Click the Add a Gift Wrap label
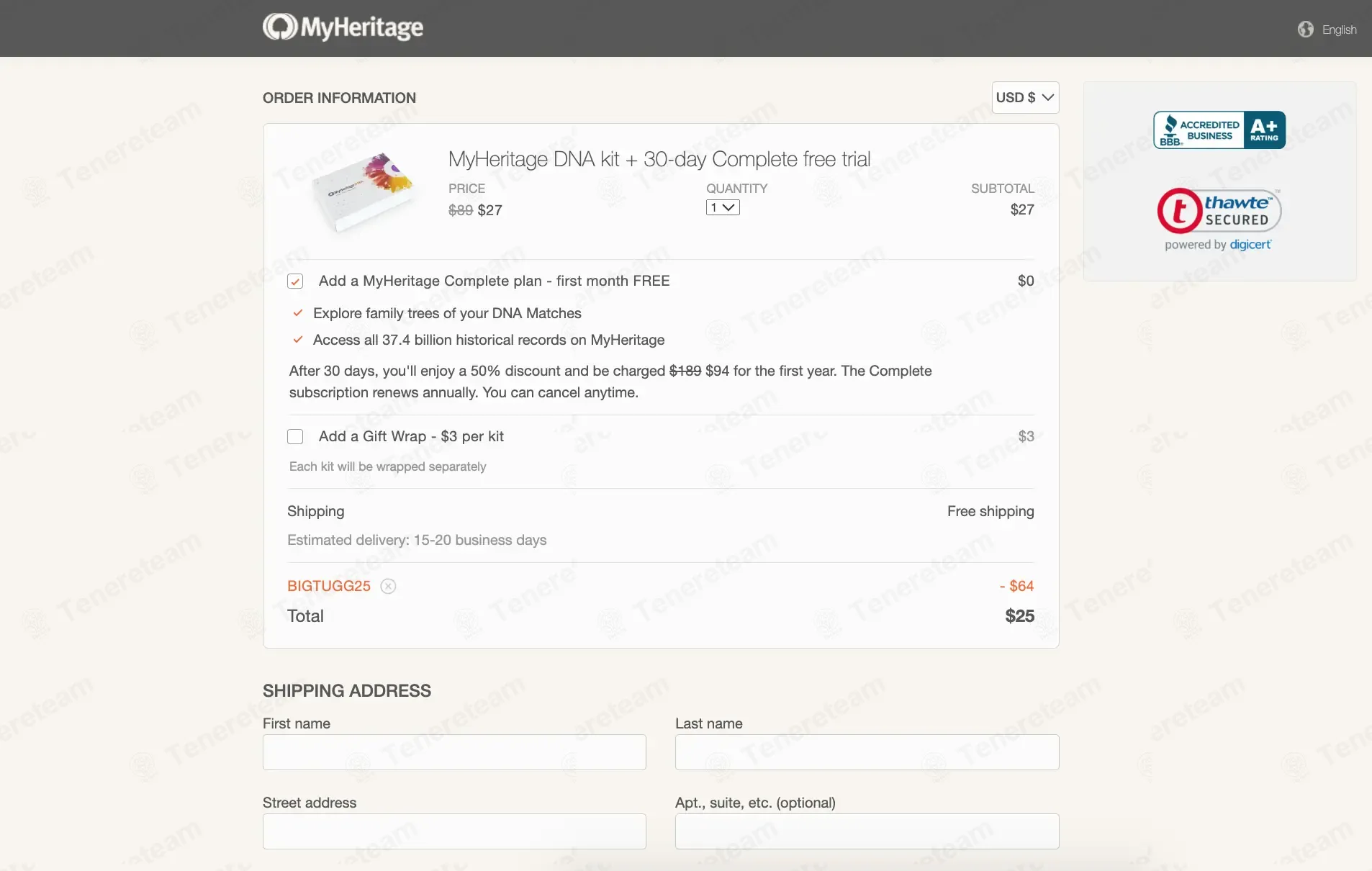The width and height of the screenshot is (1372, 871). [x=411, y=436]
